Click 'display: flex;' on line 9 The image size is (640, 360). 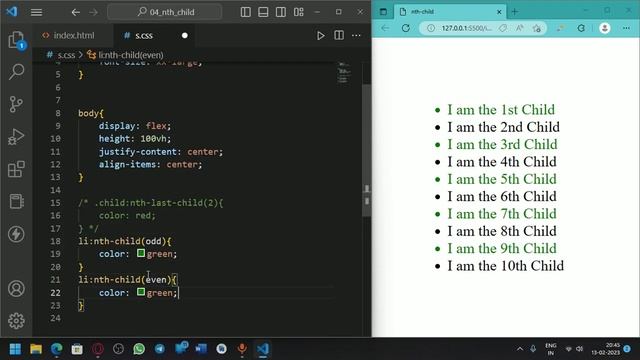[x=135, y=126]
